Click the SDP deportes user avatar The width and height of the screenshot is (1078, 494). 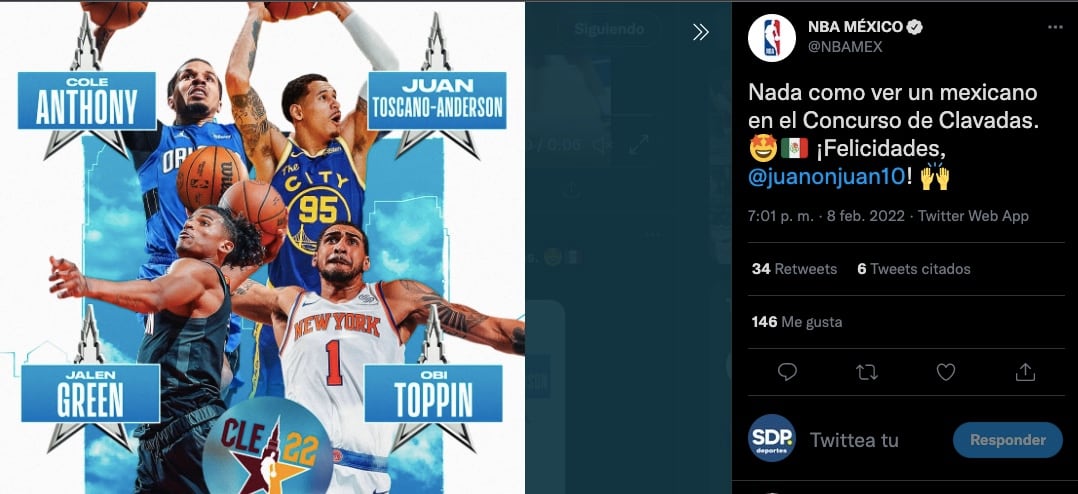pyautogui.click(x=771, y=438)
